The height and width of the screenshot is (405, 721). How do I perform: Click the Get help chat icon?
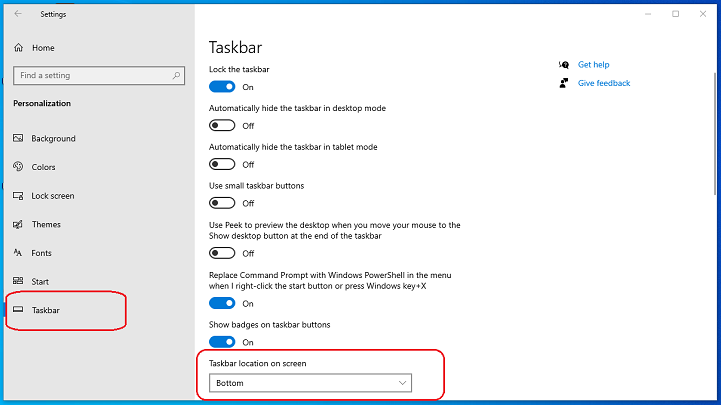pyautogui.click(x=564, y=64)
